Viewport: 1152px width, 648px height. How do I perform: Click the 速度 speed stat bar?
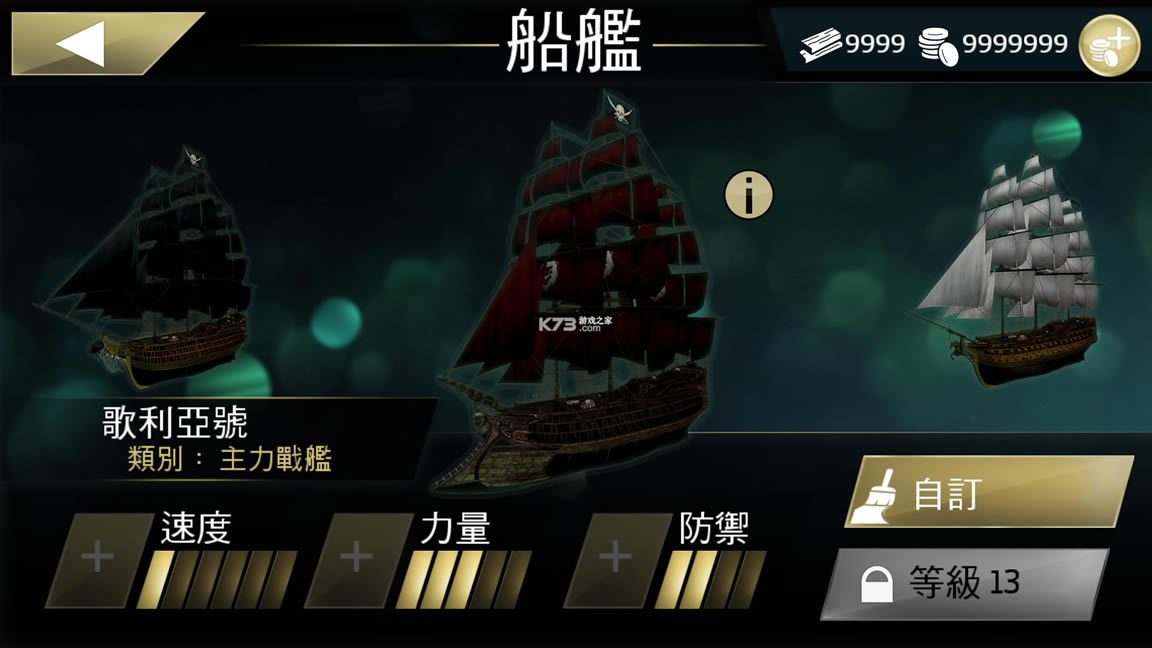click(x=217, y=579)
